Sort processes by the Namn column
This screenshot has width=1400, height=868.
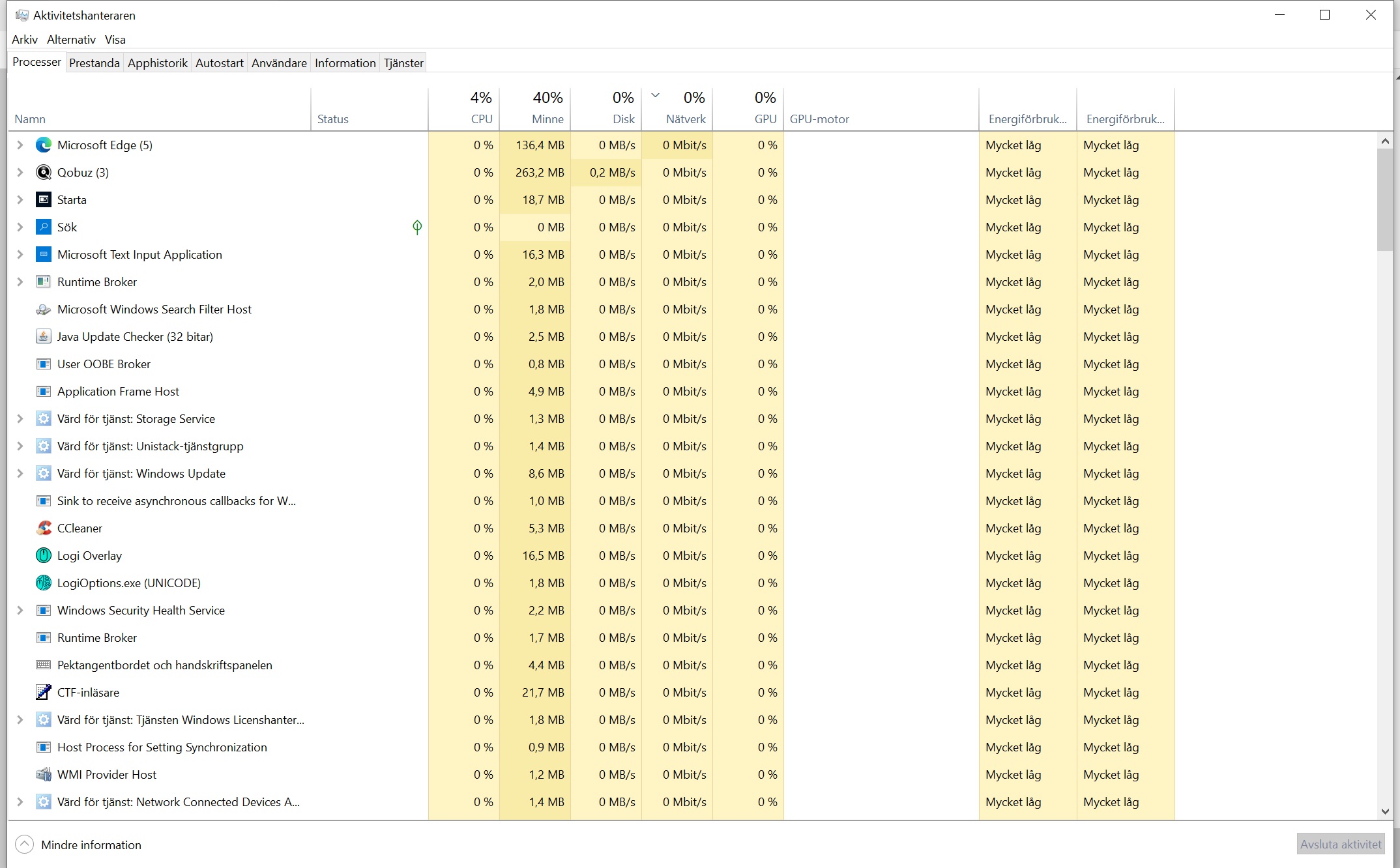(x=160, y=109)
